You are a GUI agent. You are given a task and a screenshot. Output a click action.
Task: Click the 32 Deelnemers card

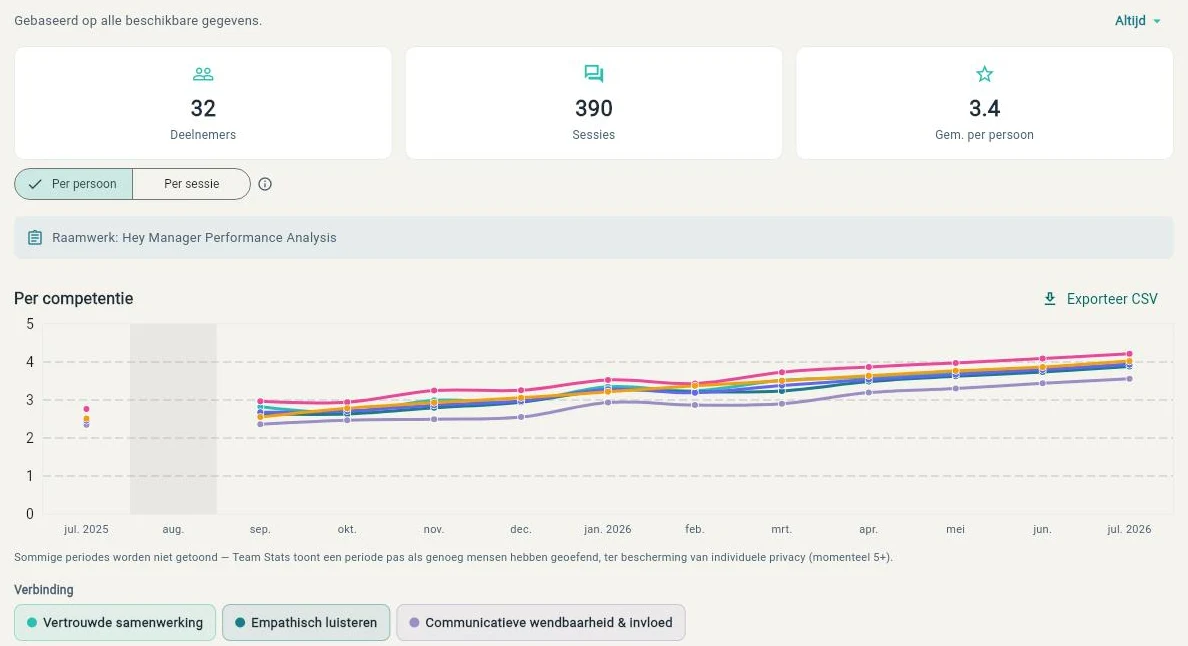tap(203, 103)
